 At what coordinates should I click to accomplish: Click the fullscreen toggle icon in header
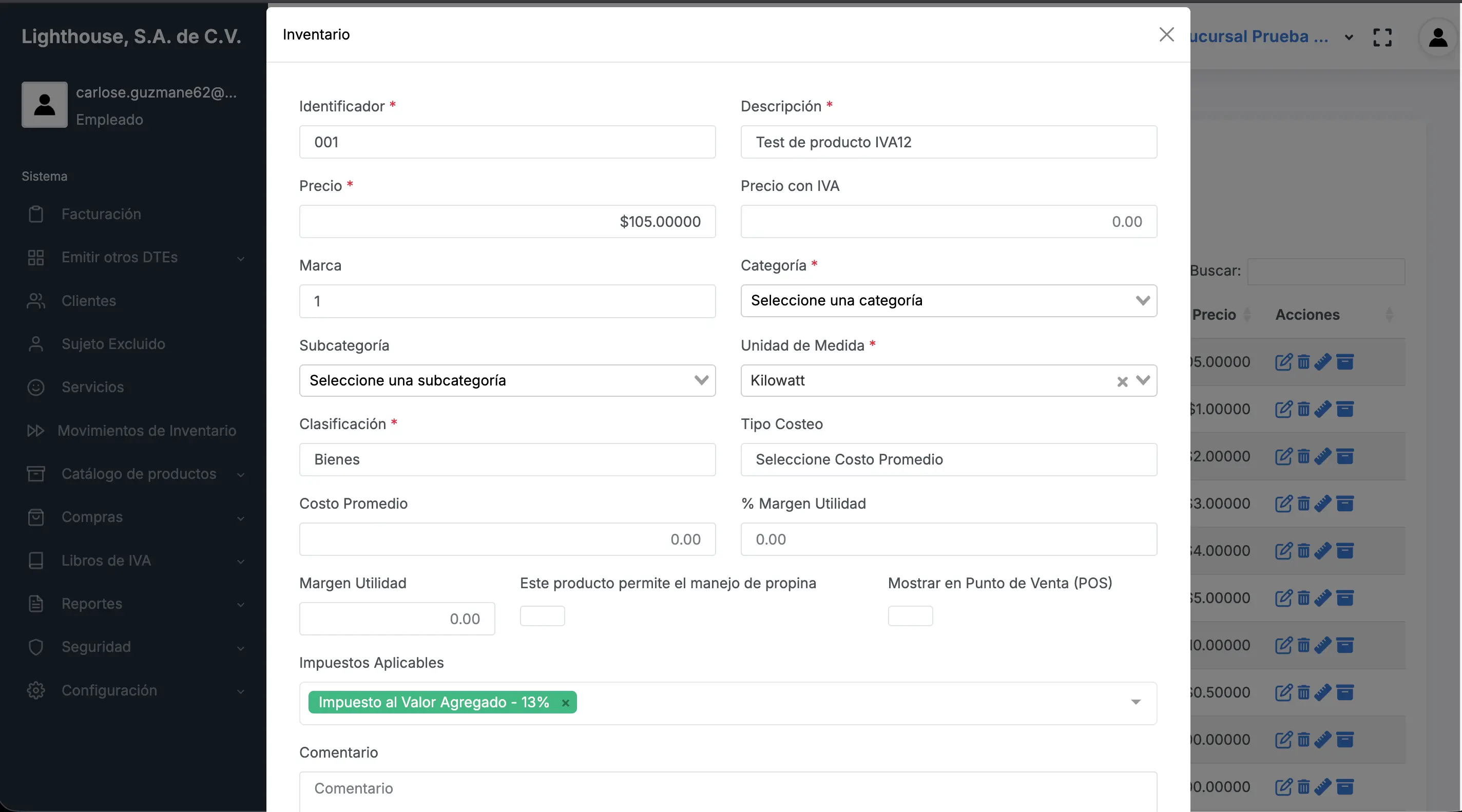(x=1382, y=37)
